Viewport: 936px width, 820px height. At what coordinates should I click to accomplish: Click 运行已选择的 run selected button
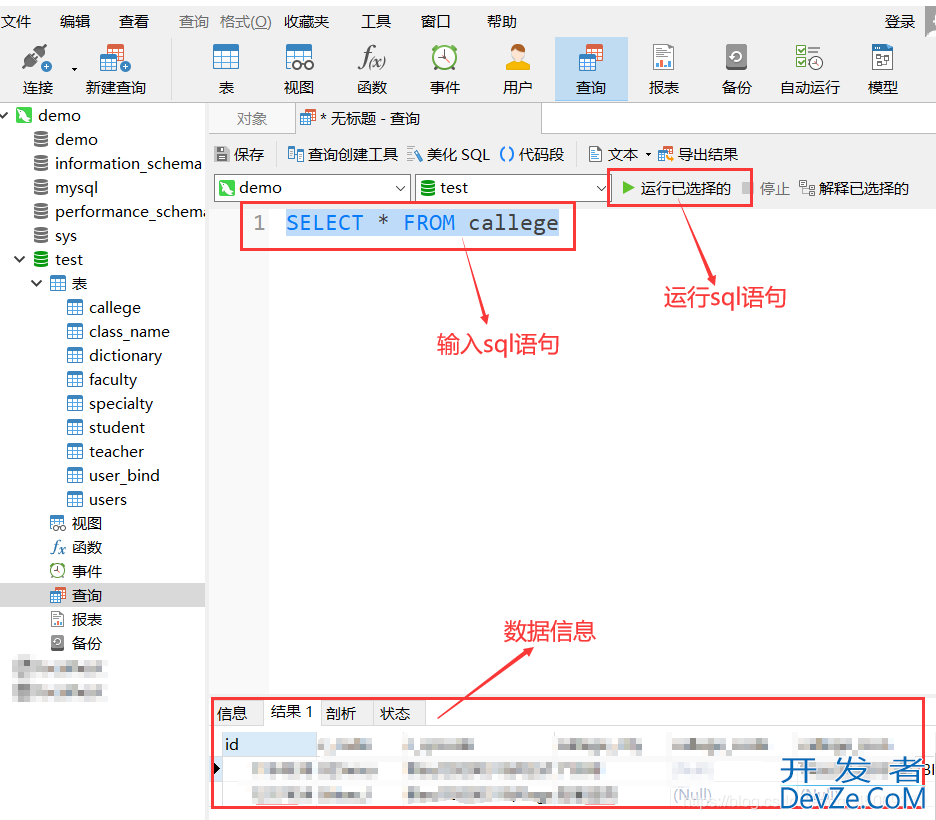[x=676, y=189]
